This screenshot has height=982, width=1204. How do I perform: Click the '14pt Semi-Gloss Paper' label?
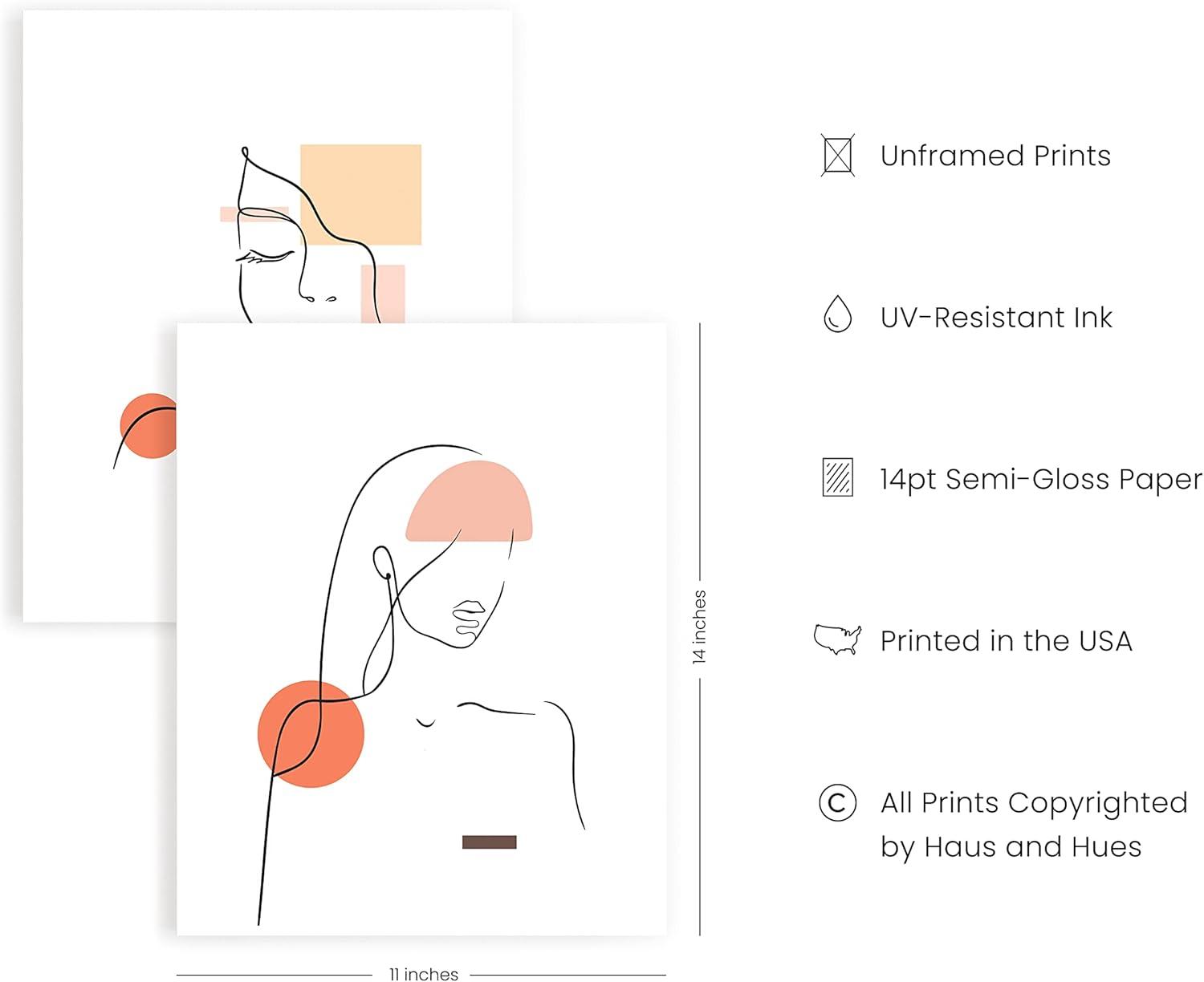(1041, 479)
